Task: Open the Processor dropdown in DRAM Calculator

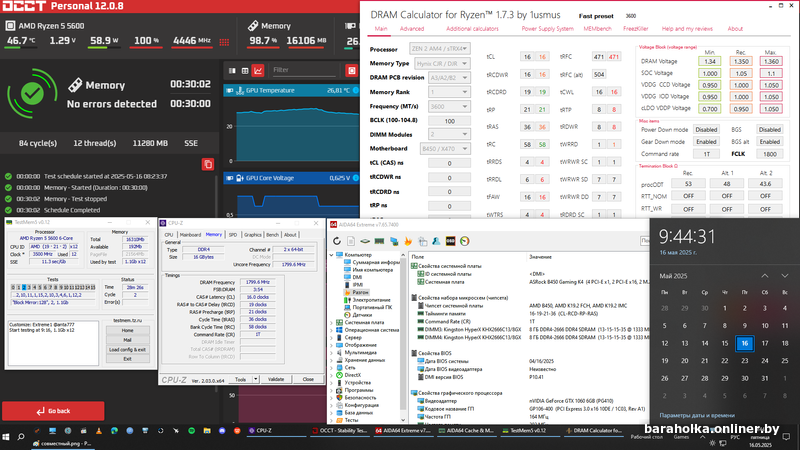Action: (x=439, y=48)
